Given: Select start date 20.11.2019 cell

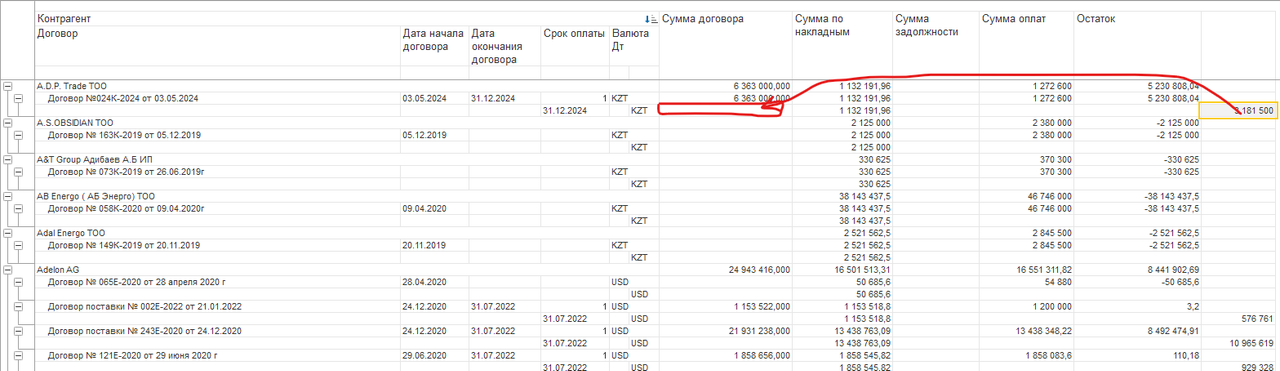Looking at the screenshot, I should click(x=425, y=245).
